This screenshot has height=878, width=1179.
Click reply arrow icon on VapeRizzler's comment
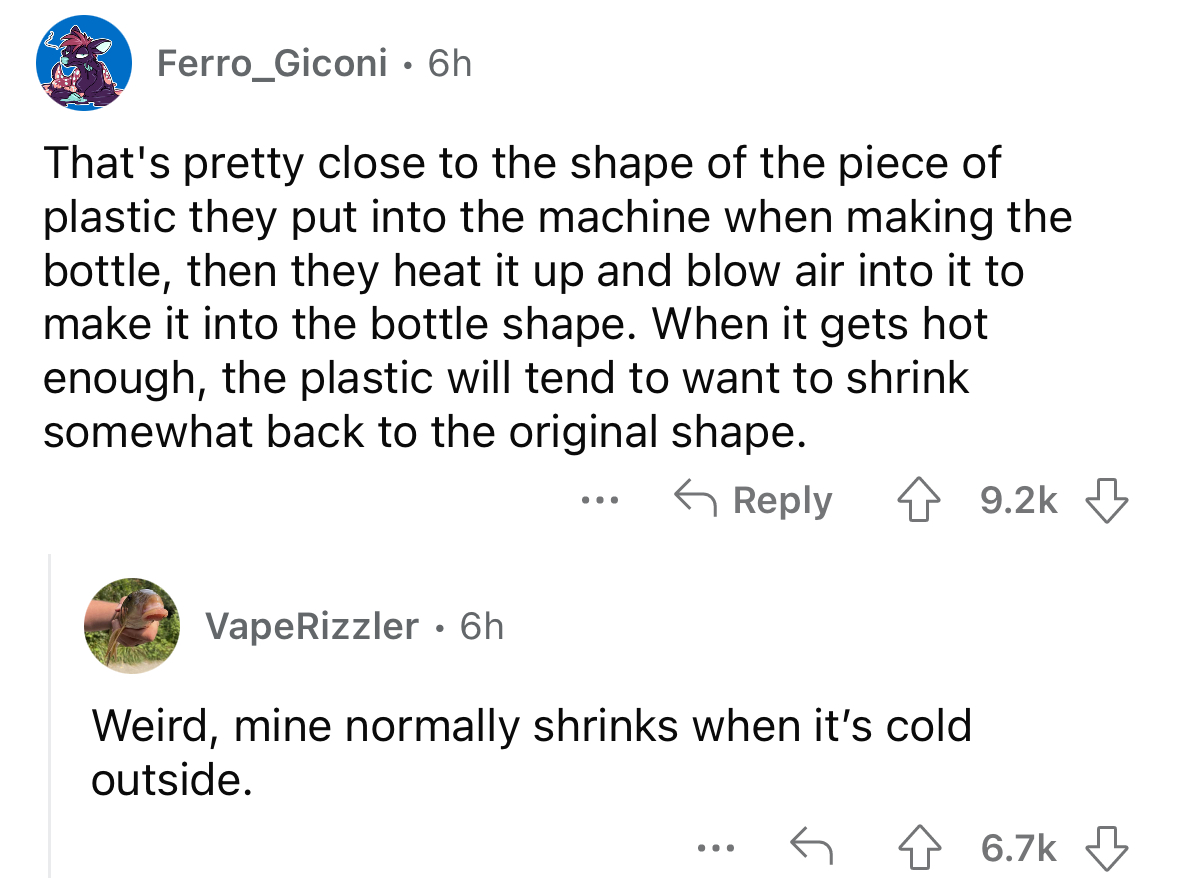pos(811,846)
